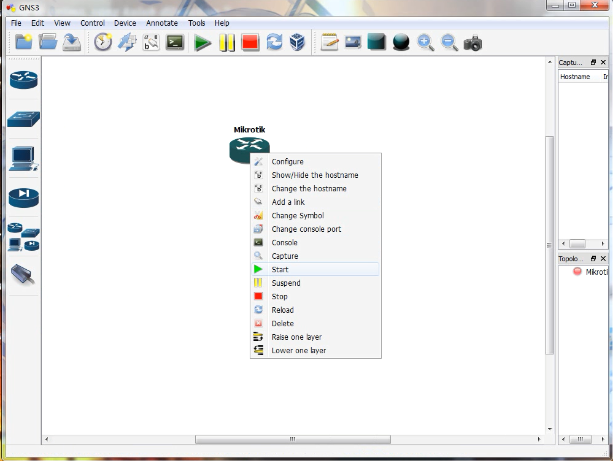
Task: Open the File menu
Action: [x=16, y=23]
